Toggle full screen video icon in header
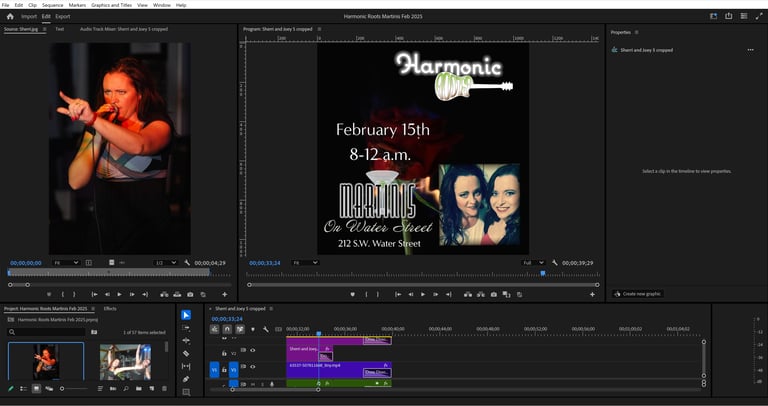Screen dimensions: 768x406 (x=759, y=16)
